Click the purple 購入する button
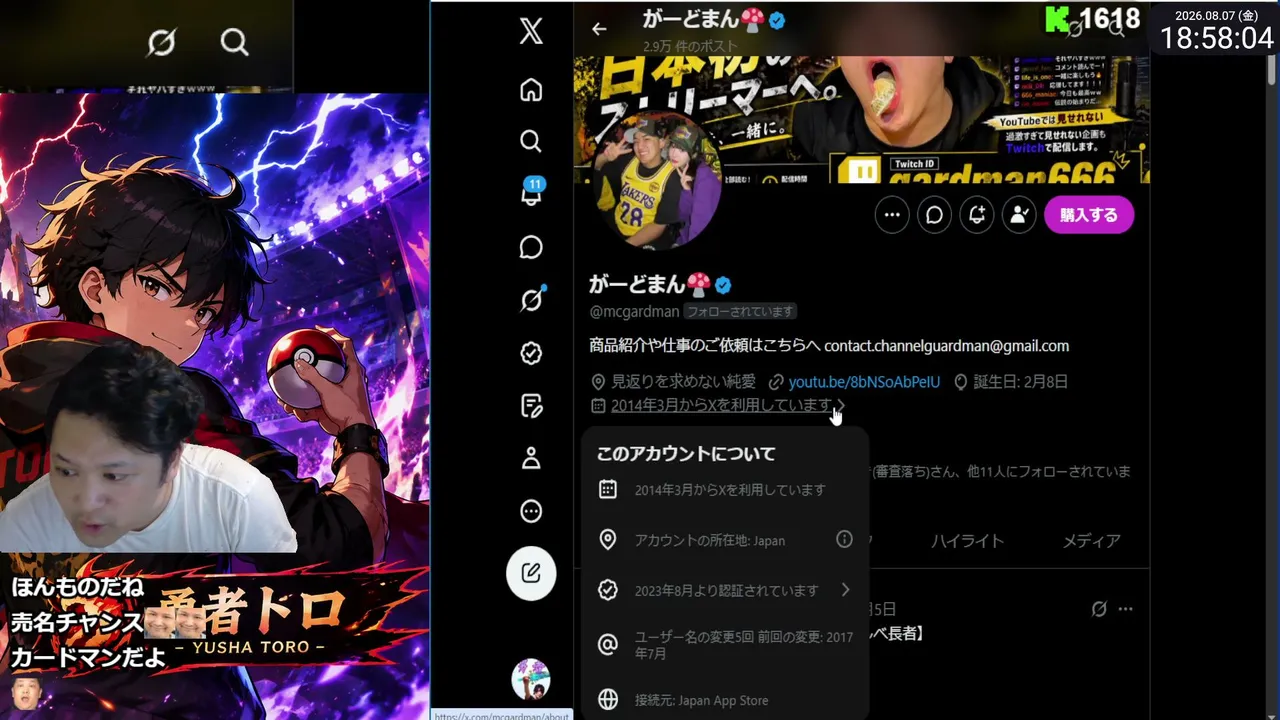Viewport: 1280px width, 720px height. [x=1088, y=214]
